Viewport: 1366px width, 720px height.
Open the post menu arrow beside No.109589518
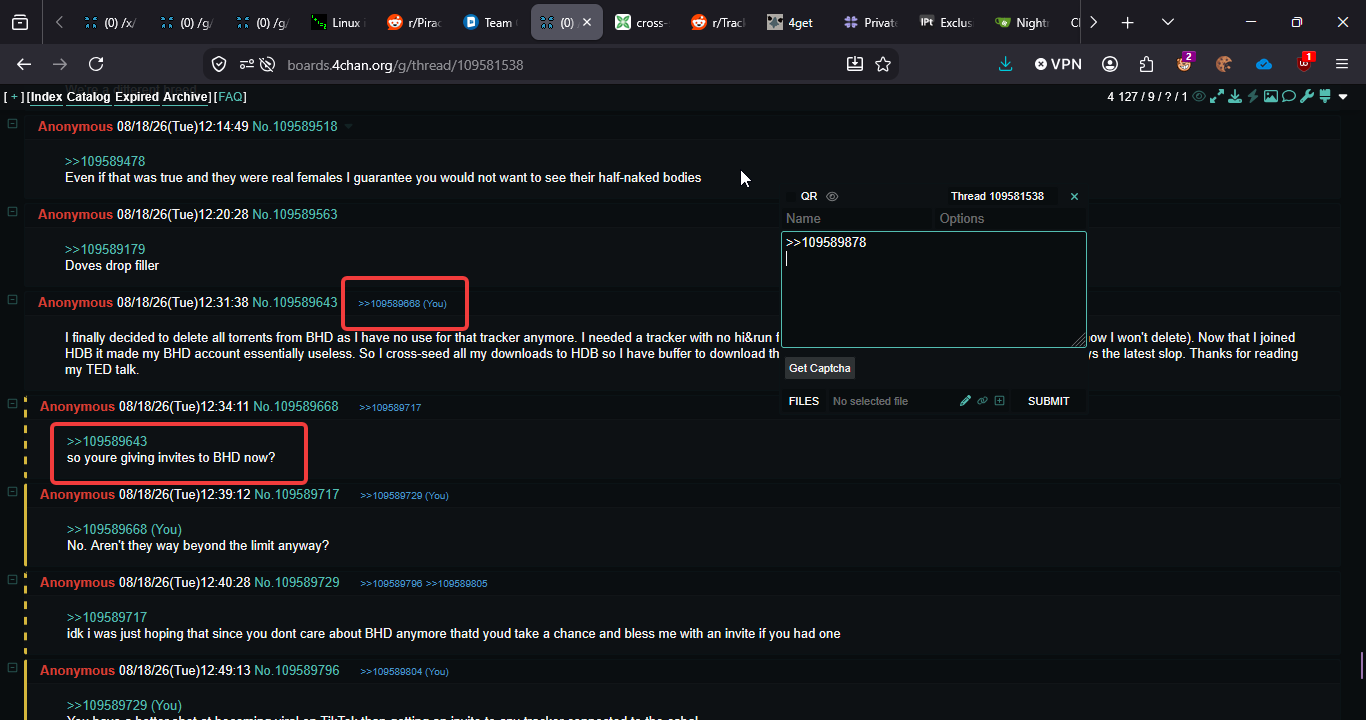coord(349,126)
